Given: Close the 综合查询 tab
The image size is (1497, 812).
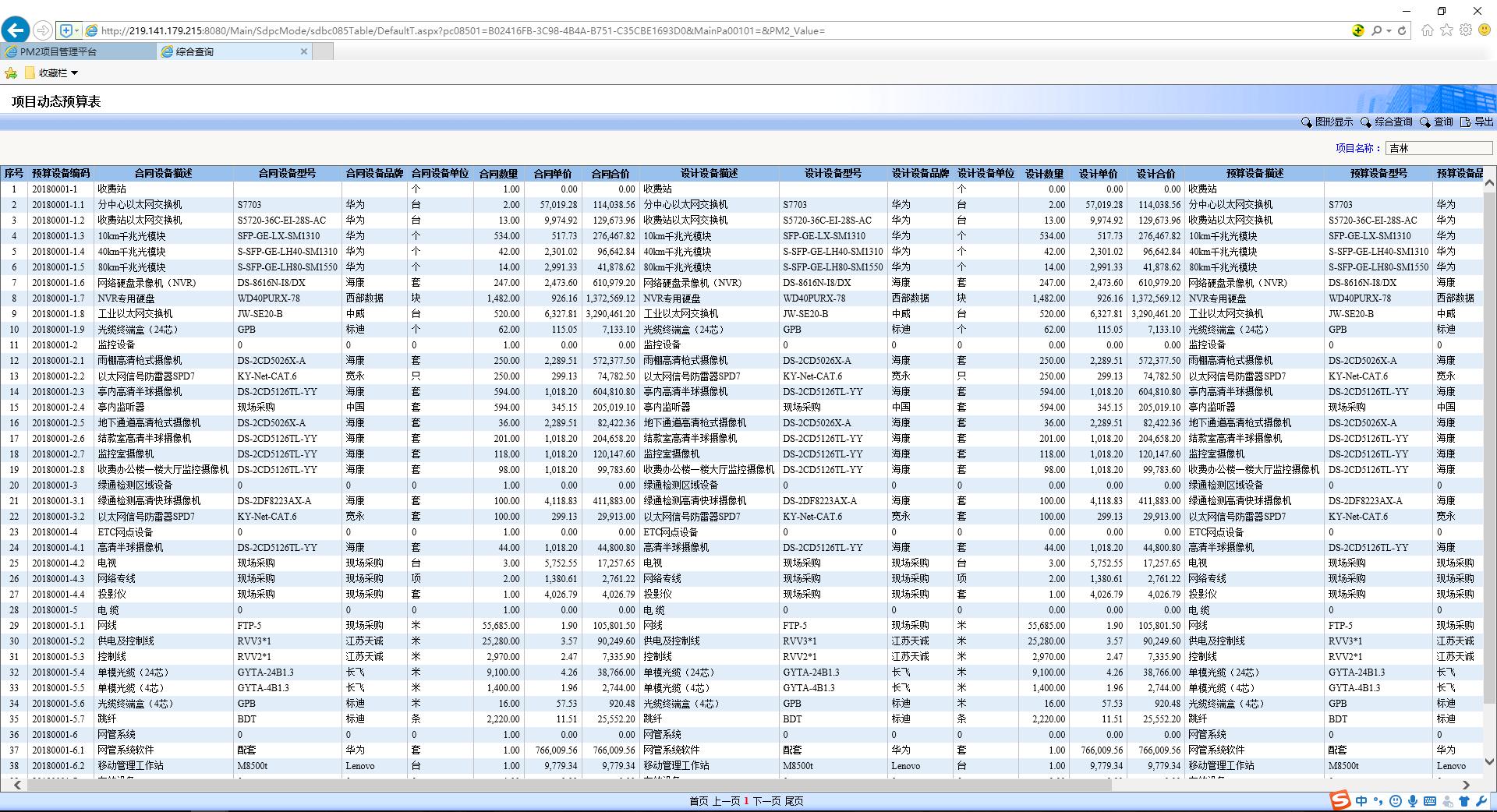Looking at the screenshot, I should click(x=304, y=51).
